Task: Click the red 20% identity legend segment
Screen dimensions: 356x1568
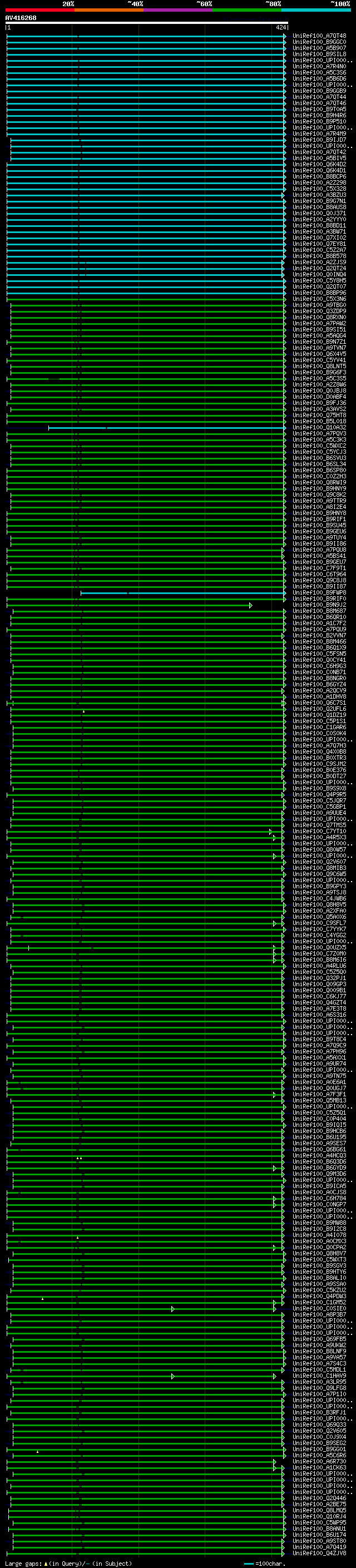Action: point(40,10)
